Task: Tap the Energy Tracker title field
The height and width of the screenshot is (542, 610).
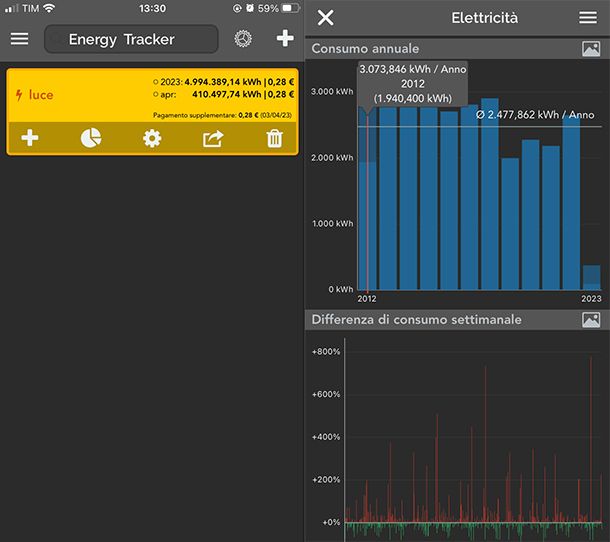Action: [131, 39]
